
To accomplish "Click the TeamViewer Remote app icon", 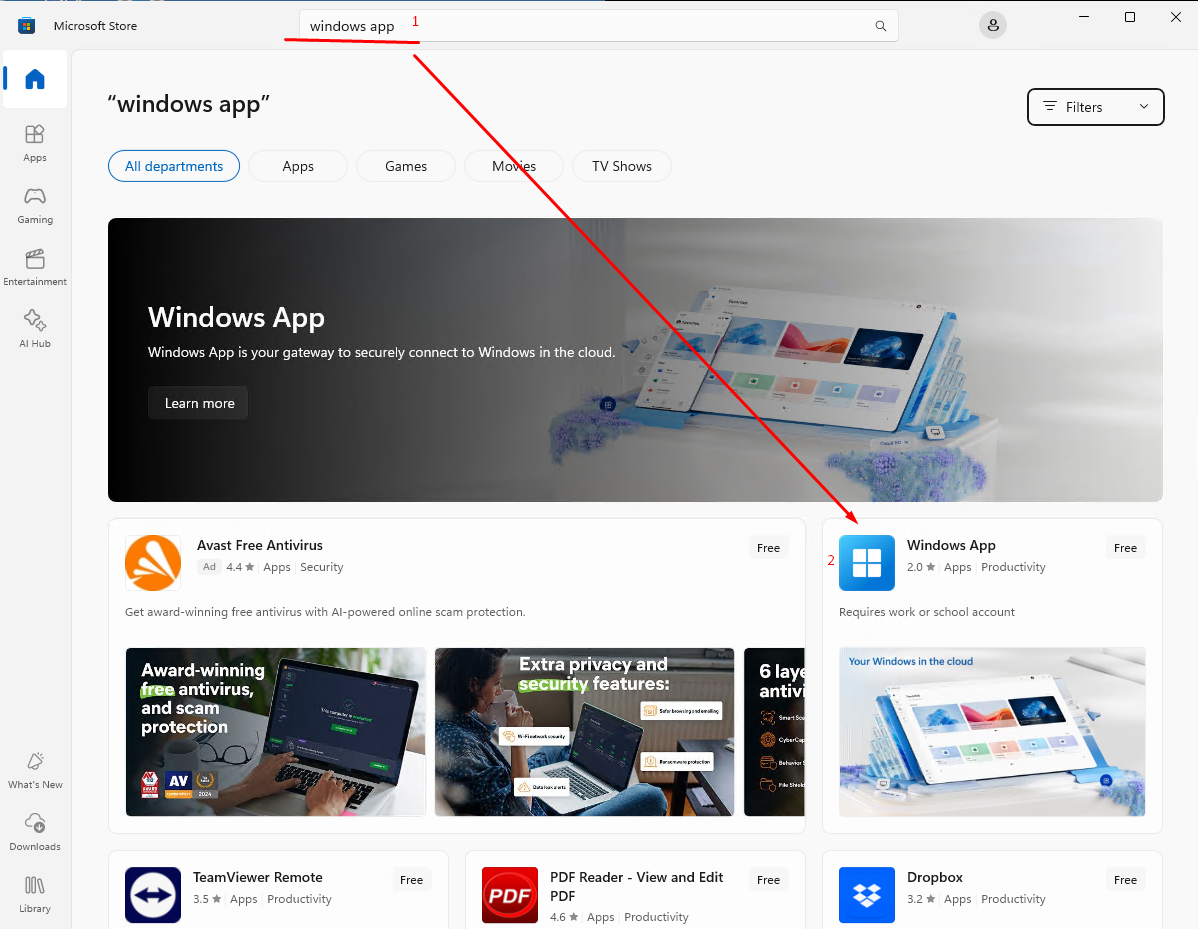I will [x=153, y=895].
